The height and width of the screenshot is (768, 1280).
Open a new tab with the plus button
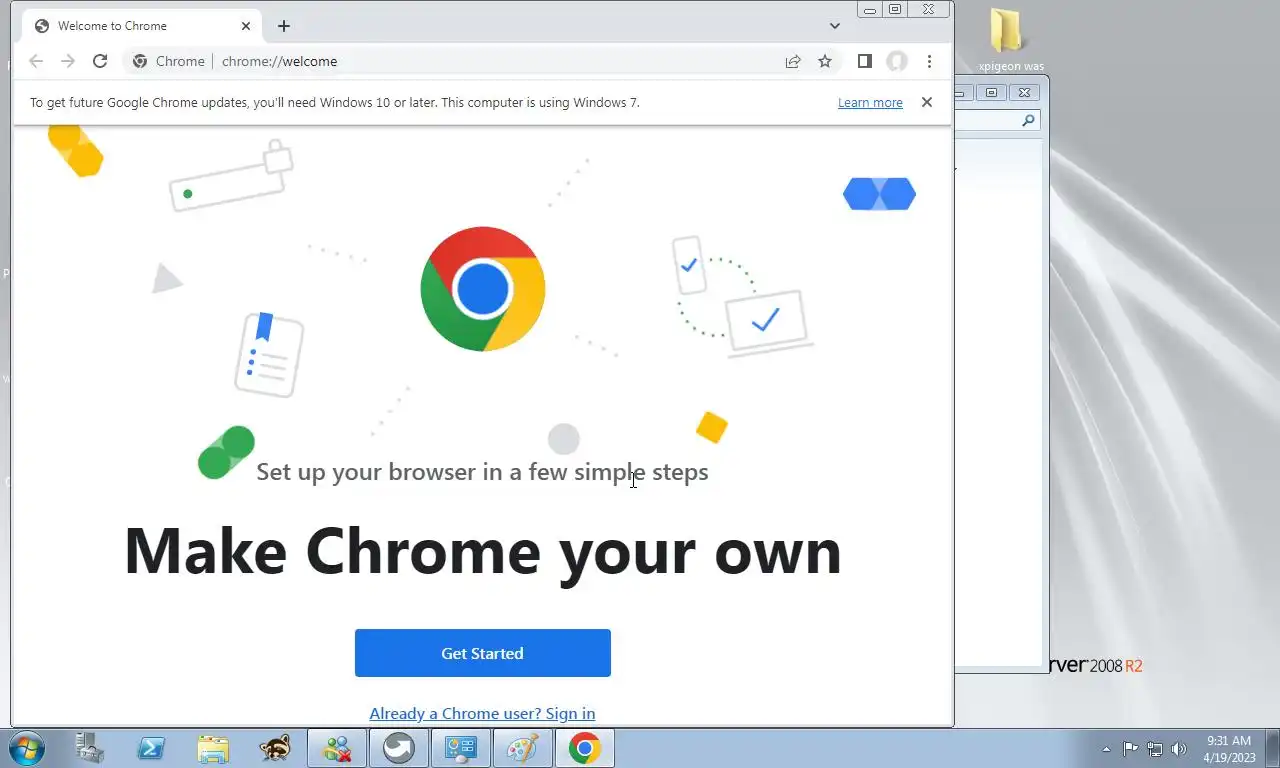[x=284, y=26]
